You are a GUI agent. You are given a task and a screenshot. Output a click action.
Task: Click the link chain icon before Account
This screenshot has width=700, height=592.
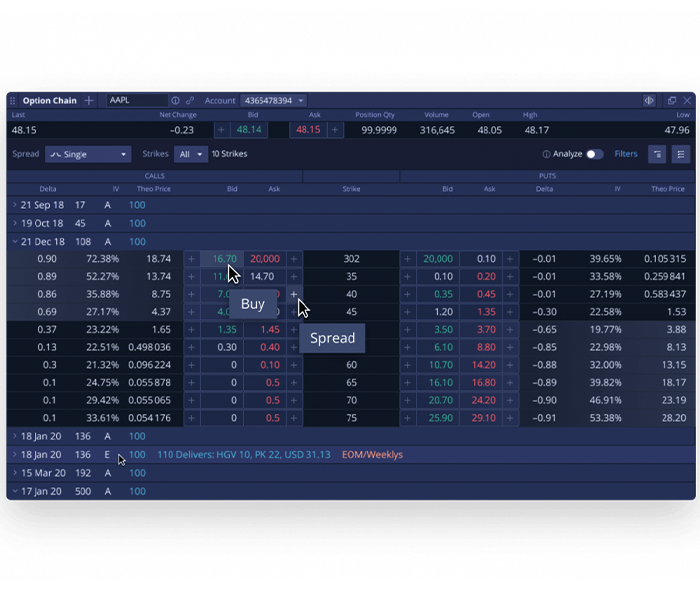point(190,101)
